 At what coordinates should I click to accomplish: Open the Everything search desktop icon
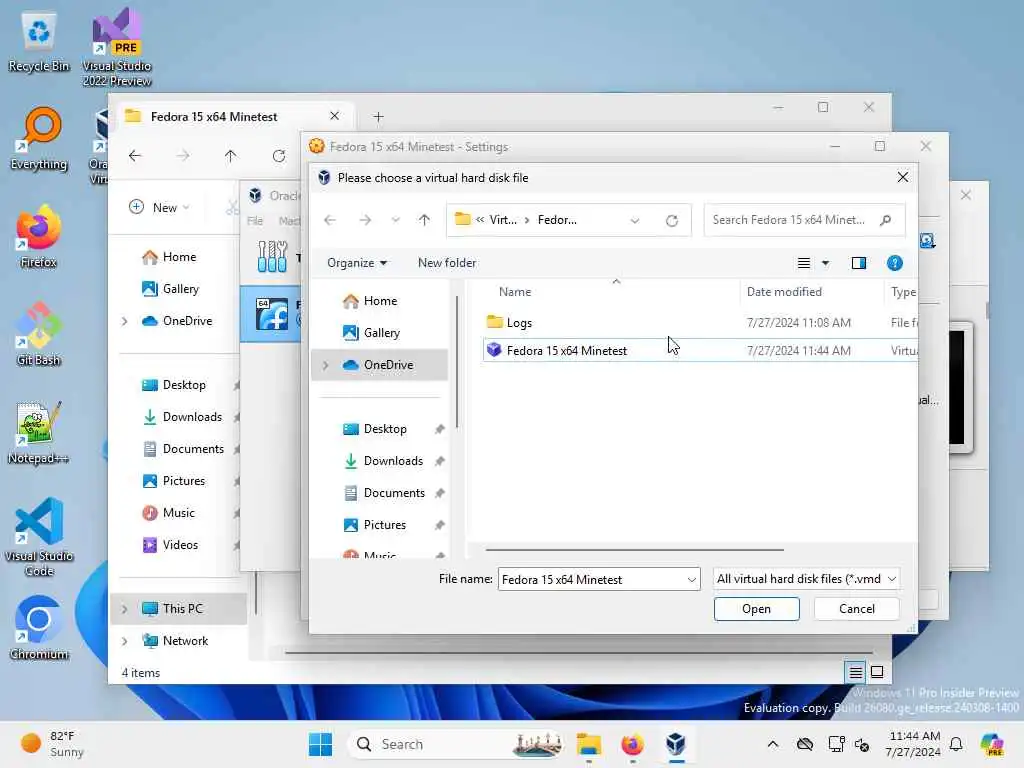click(39, 138)
